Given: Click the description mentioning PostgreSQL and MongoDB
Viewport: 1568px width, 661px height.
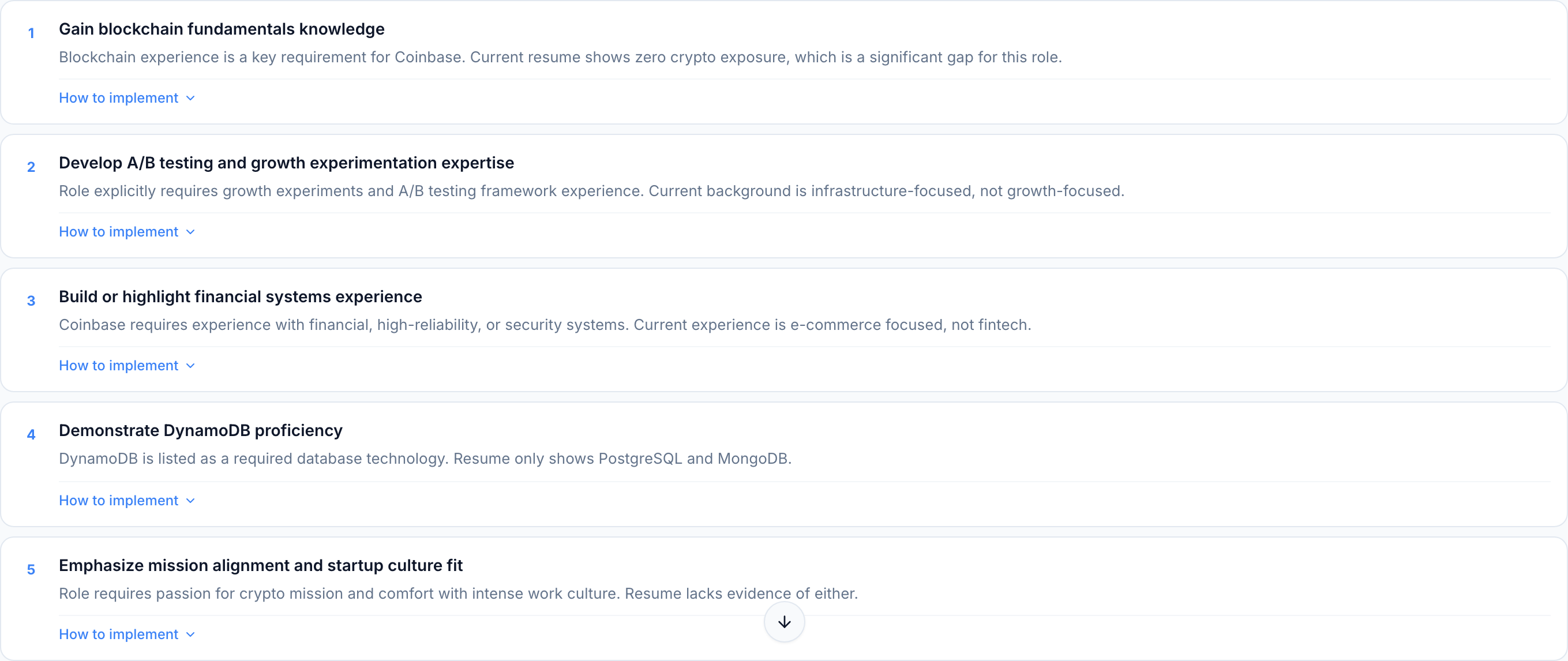Looking at the screenshot, I should click(425, 459).
